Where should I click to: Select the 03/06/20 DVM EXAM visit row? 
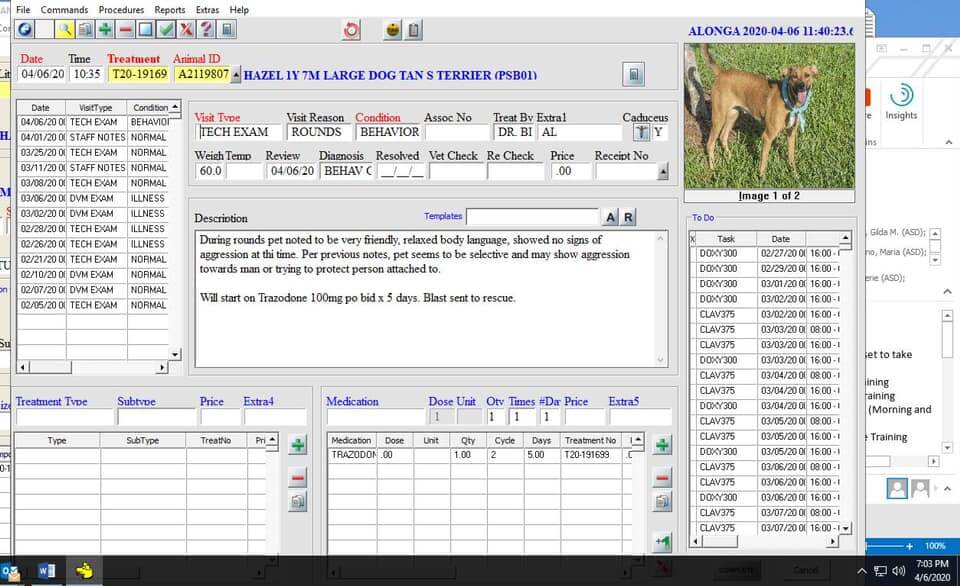pyautogui.click(x=95, y=198)
